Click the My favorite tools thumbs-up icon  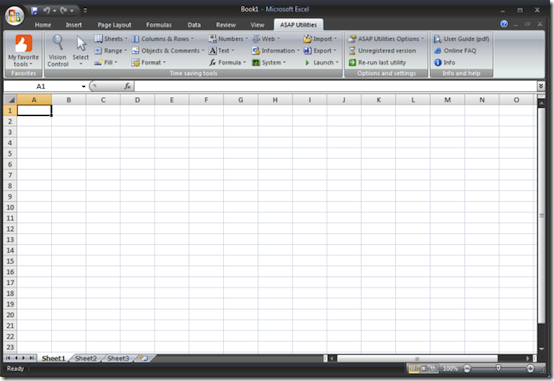24,43
